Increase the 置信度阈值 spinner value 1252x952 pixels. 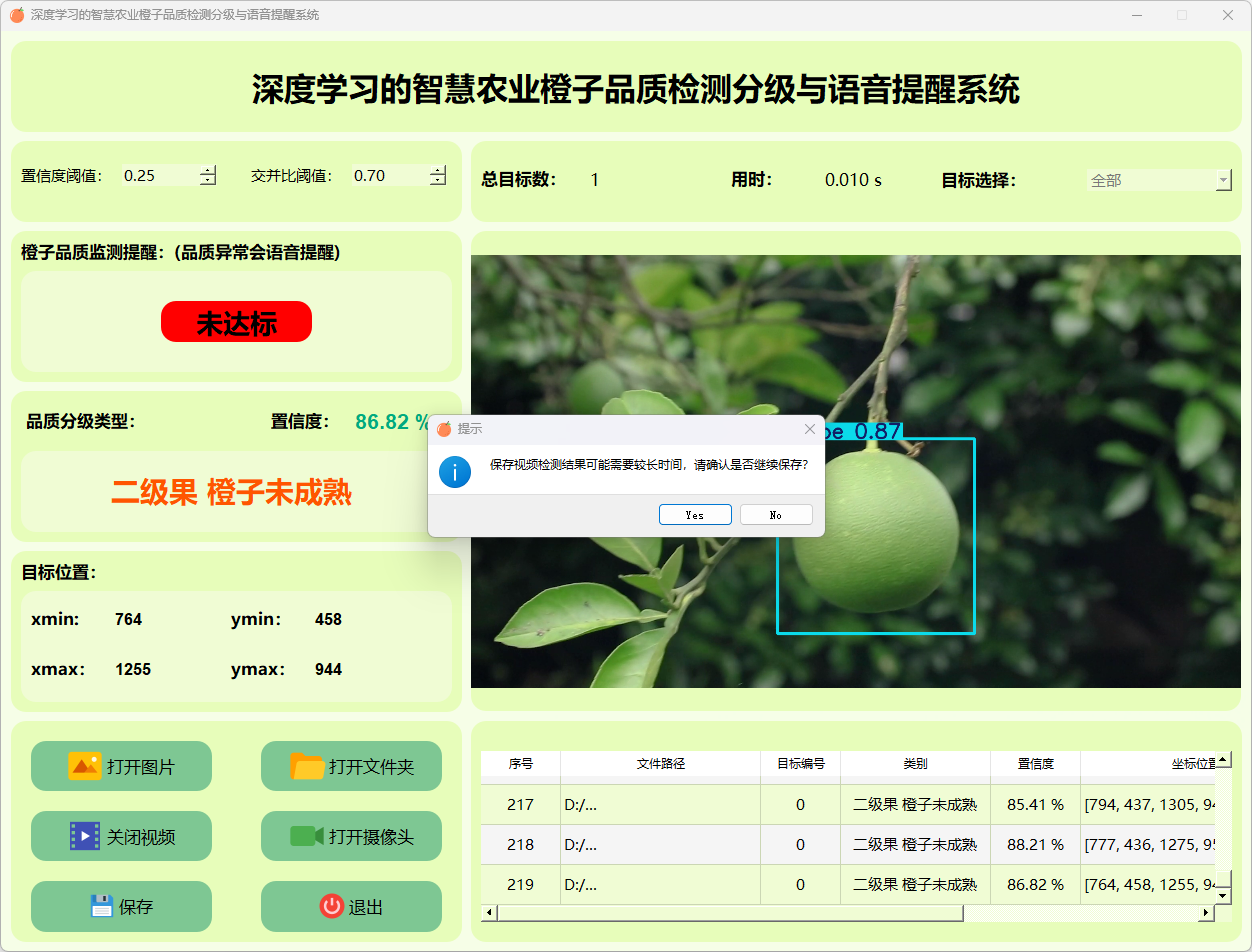208,170
